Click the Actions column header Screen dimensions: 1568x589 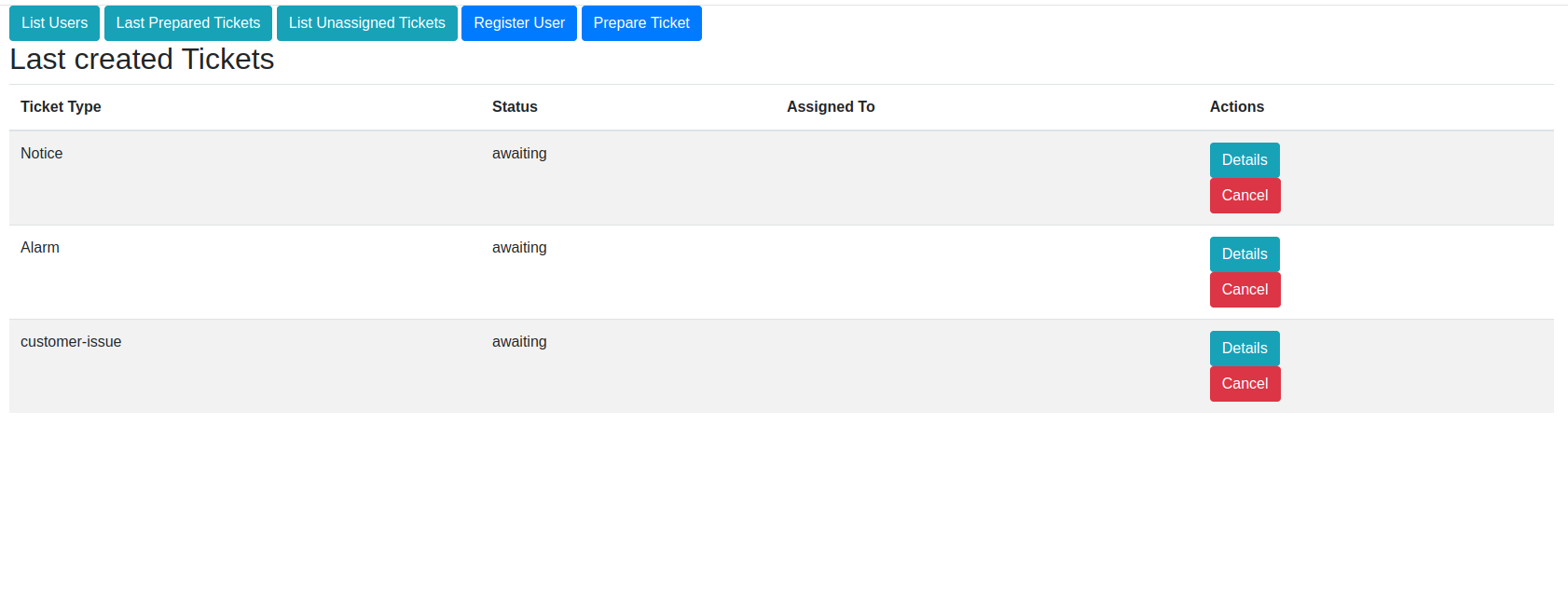(x=1236, y=107)
